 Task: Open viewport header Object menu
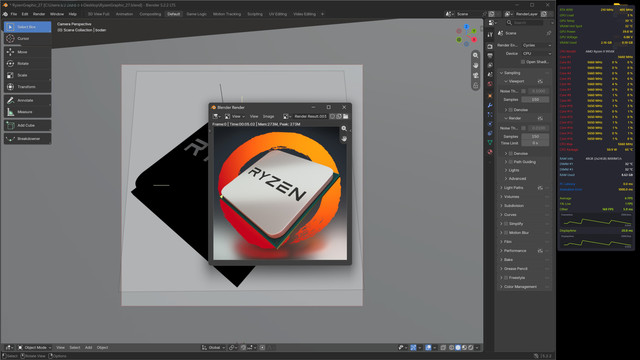click(x=102, y=348)
